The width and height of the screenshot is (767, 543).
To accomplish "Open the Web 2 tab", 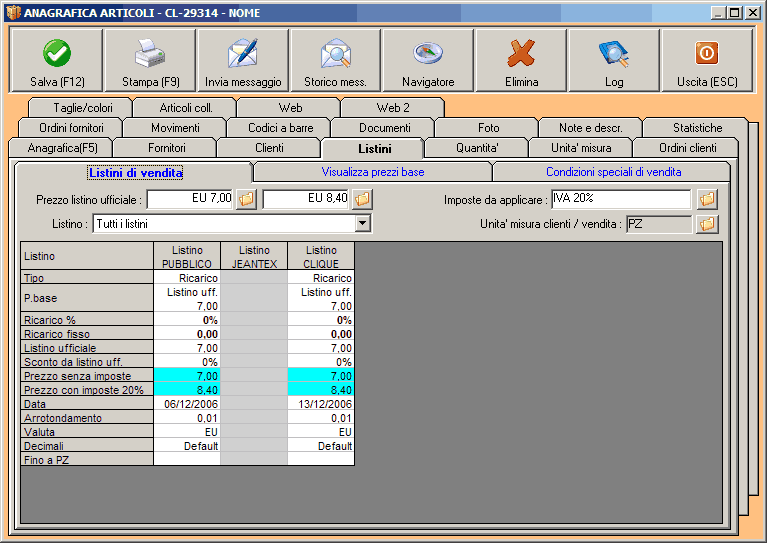I will click(393, 108).
